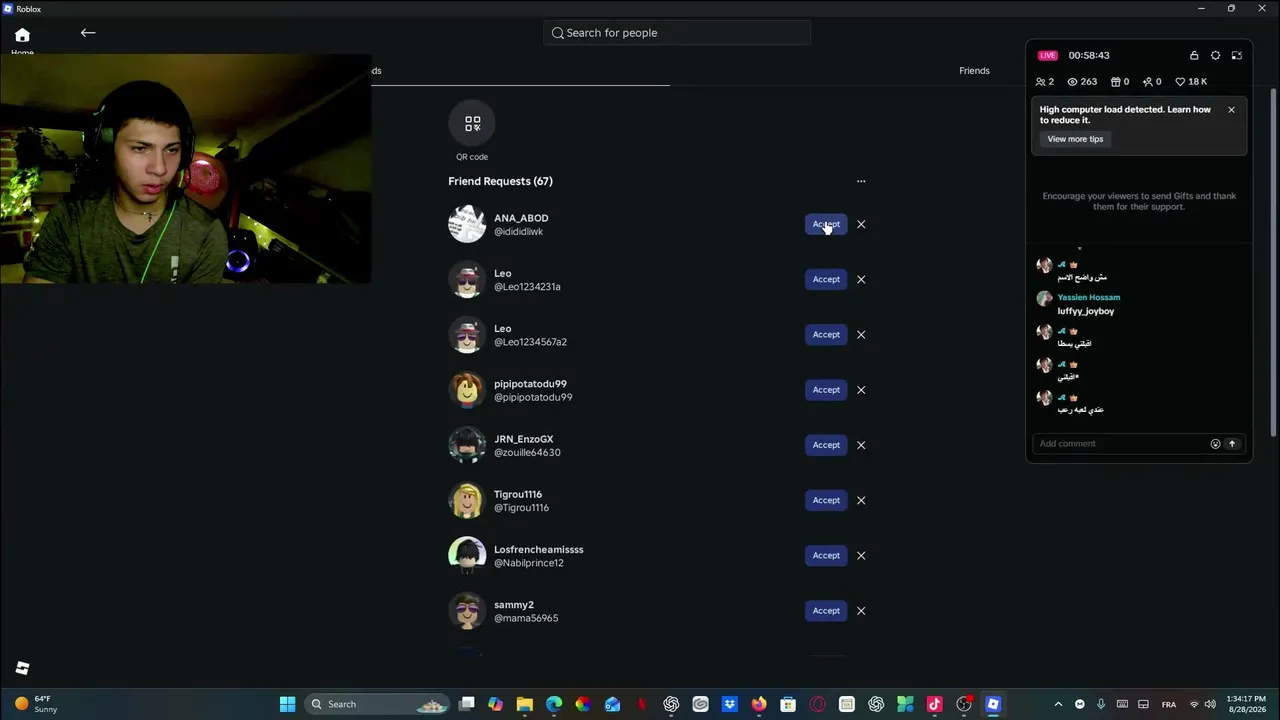Accept friend request from @Leo1234567a2
1280x720 pixels.
point(826,334)
